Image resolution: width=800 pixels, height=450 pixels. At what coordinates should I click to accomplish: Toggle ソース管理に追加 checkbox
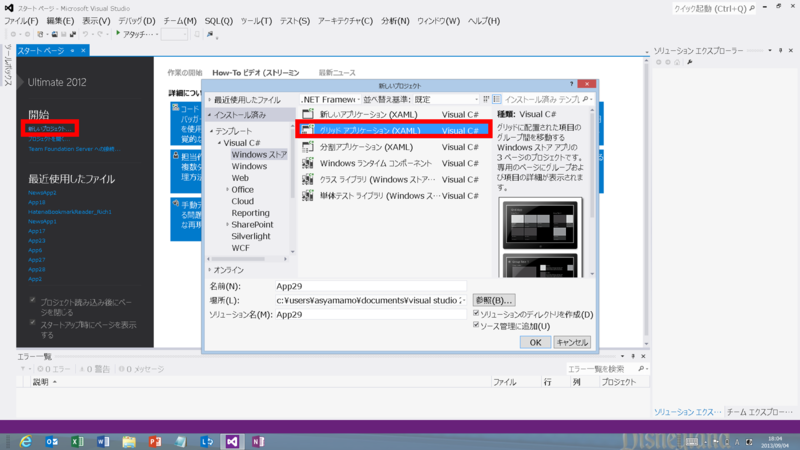pos(476,325)
